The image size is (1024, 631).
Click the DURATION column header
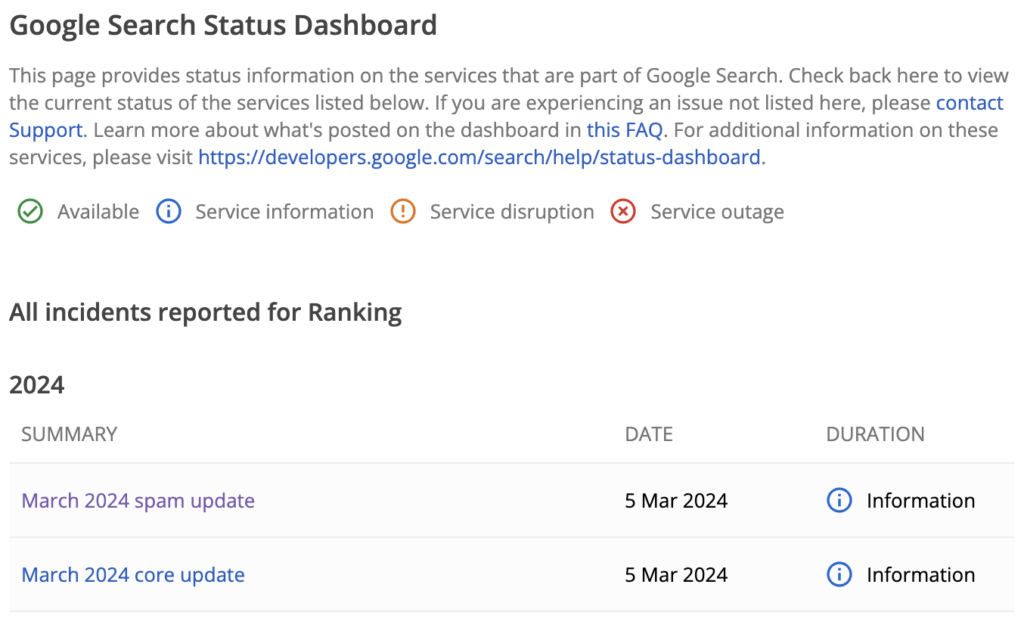tap(875, 434)
